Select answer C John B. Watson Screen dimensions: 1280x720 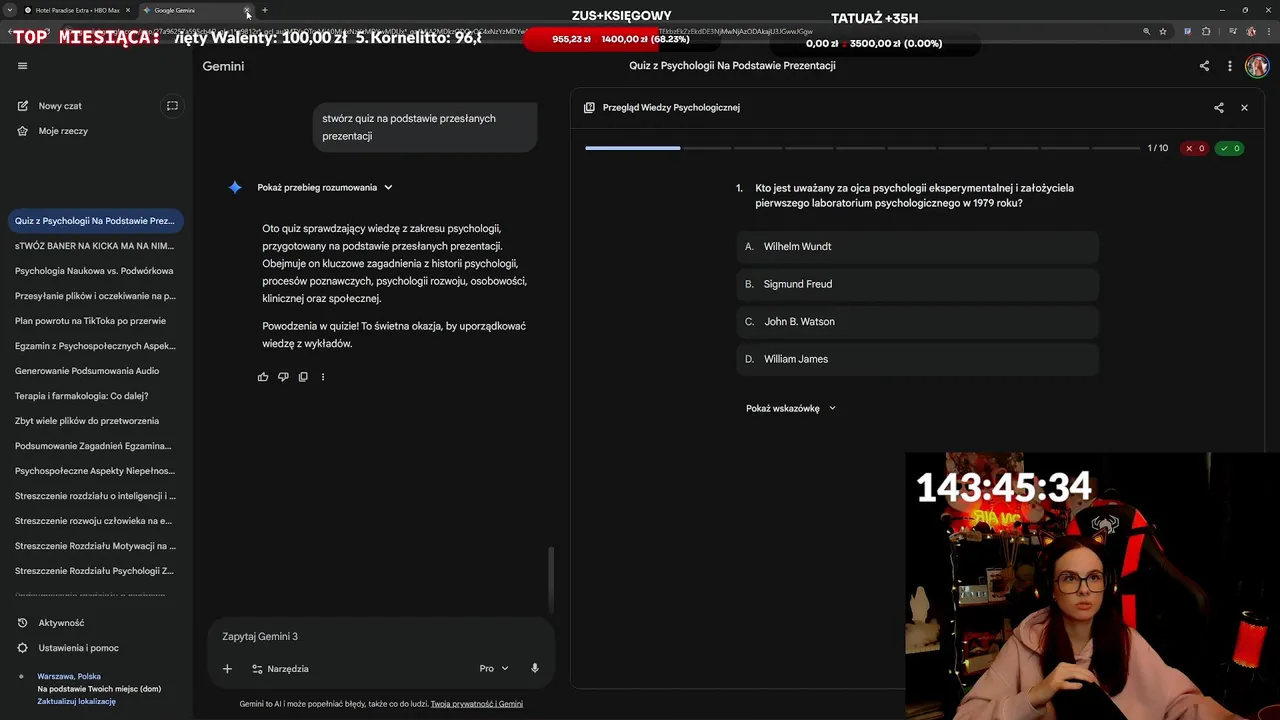(917, 322)
